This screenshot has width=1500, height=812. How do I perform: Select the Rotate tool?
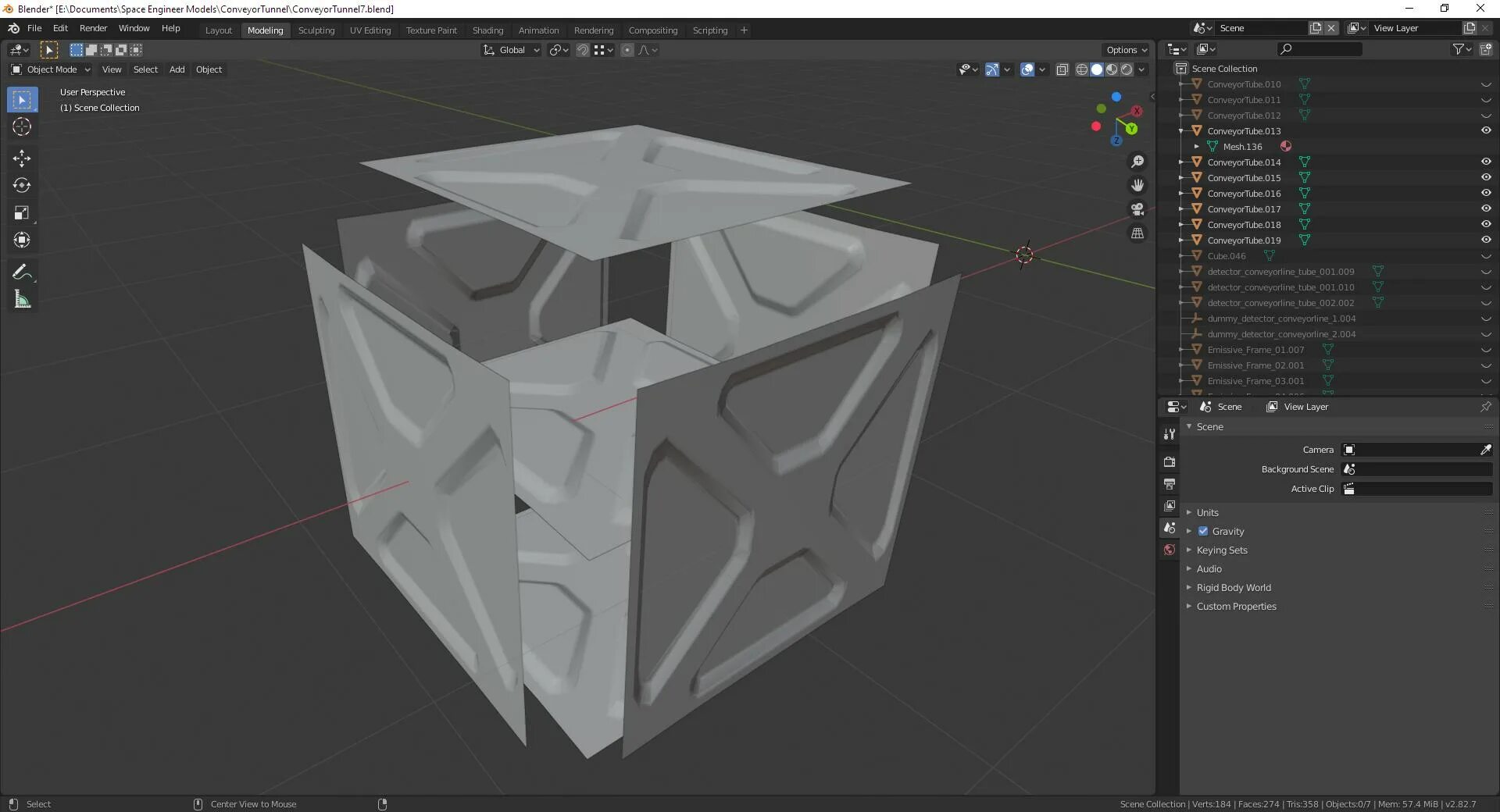[22, 186]
